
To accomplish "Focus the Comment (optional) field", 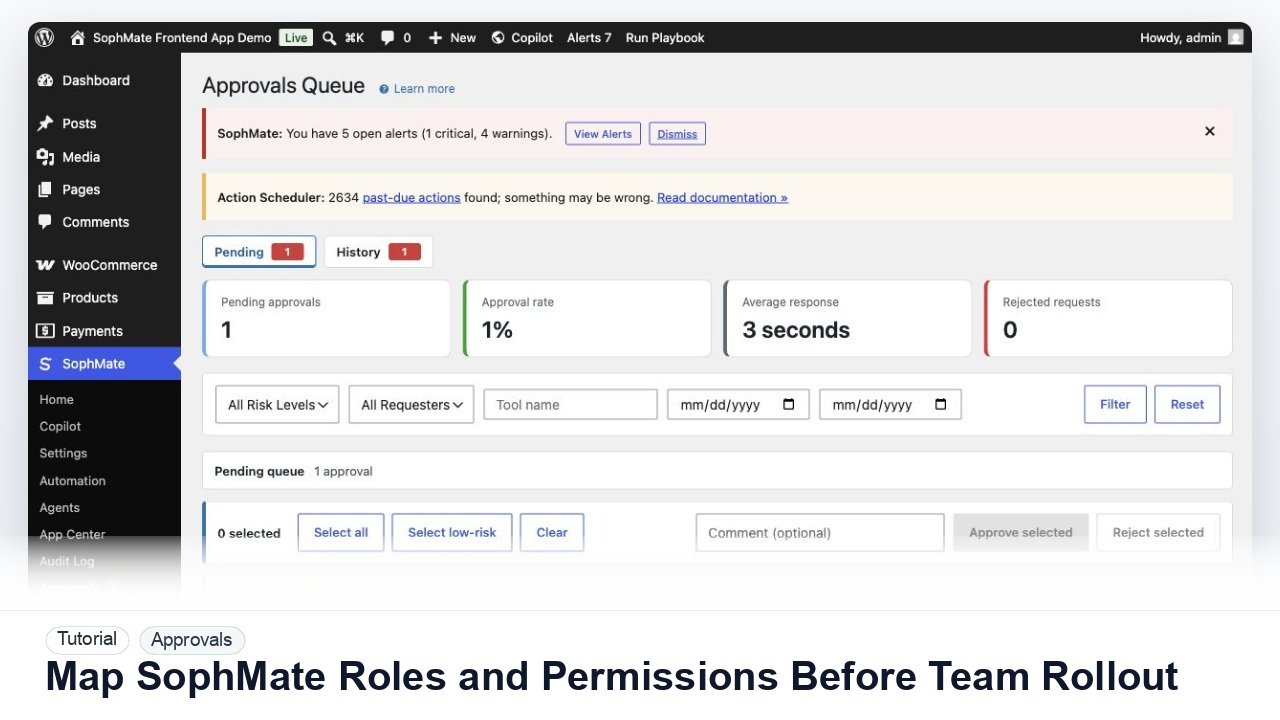I will 820,532.
